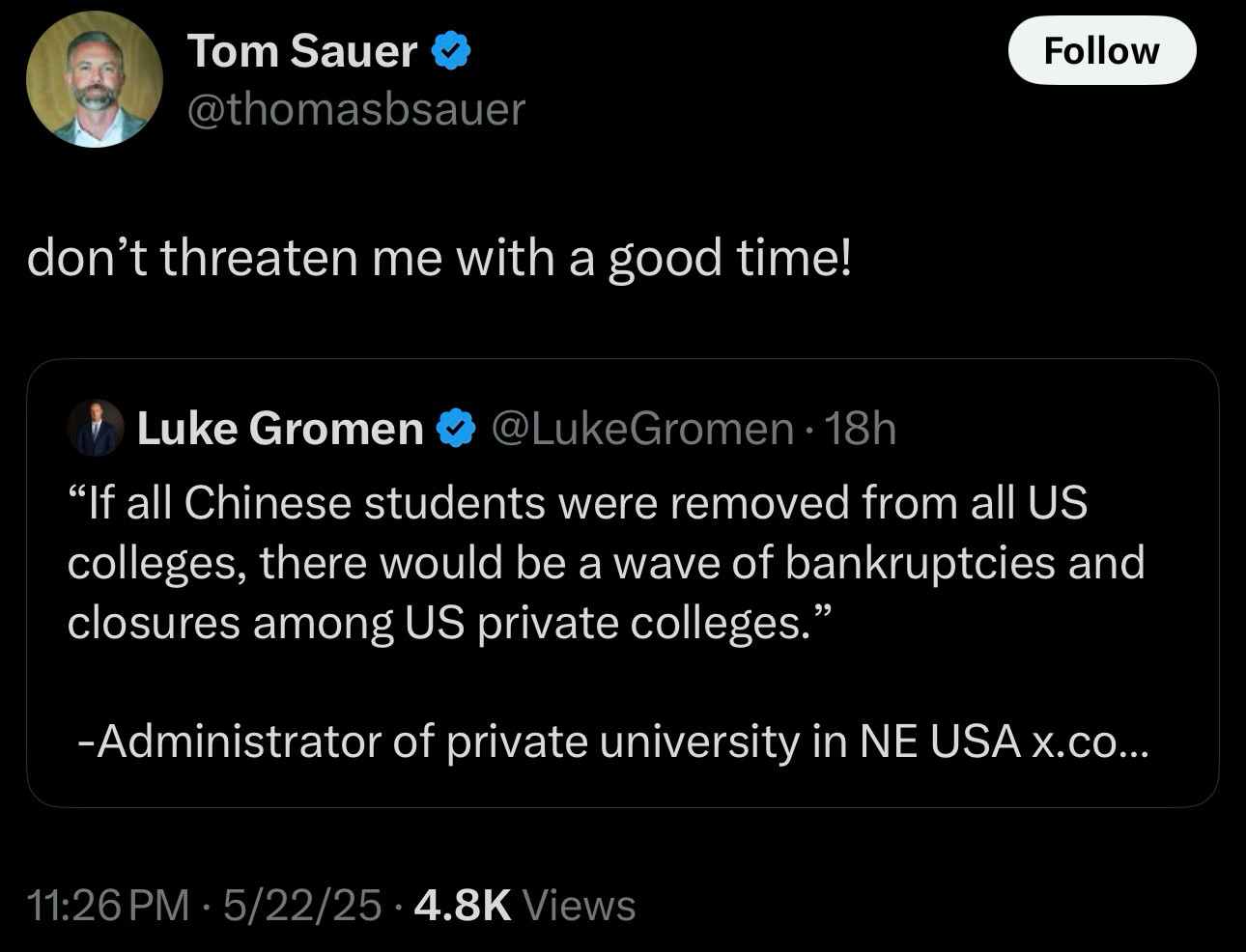Click the Tom Sauer display name
This screenshot has height=952, width=1246.
(302, 50)
